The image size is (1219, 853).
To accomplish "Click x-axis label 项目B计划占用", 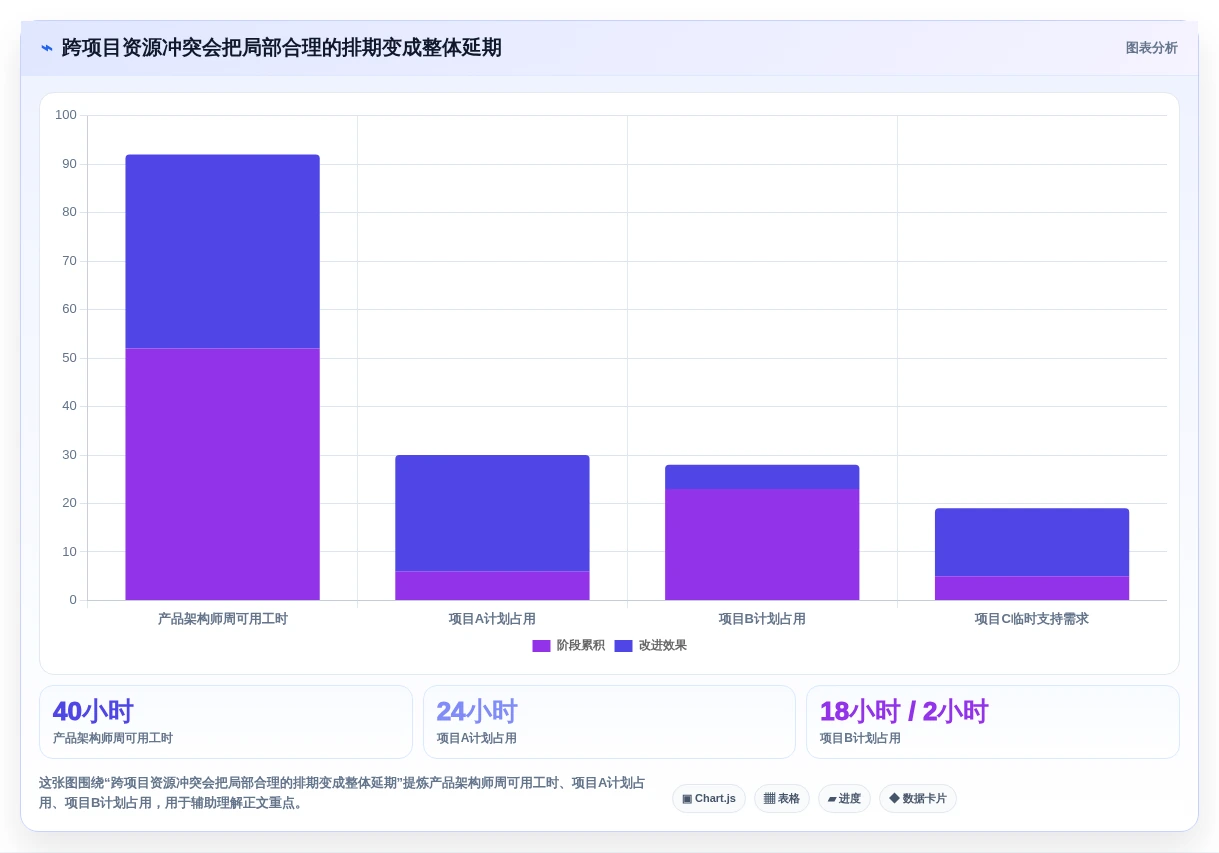I will (762, 619).
